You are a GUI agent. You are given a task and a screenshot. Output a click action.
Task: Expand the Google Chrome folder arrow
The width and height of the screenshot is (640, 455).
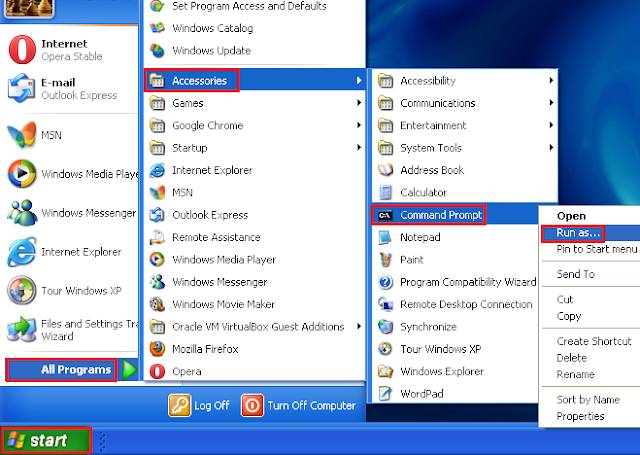(359, 125)
